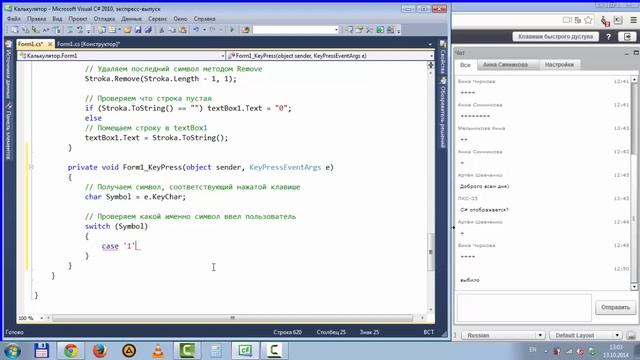Image resolution: width=640 pixels, height=360 pixels.
Task: Open VLC cone icon on taskbar
Action: [x=158, y=351]
